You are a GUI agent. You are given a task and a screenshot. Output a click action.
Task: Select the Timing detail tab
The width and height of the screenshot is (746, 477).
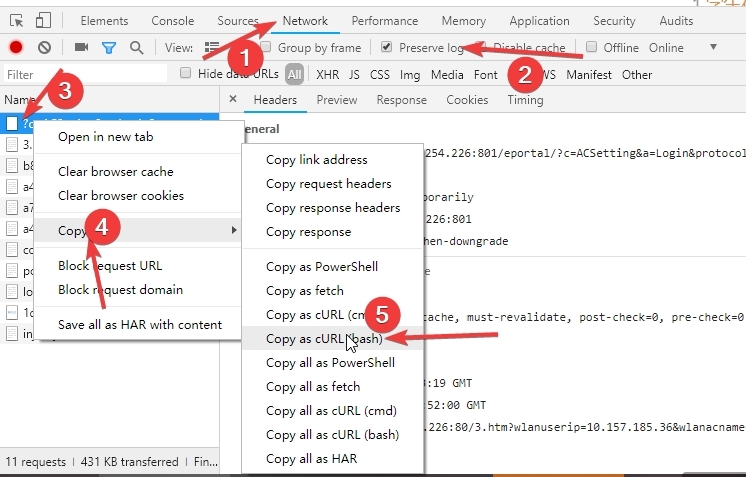click(525, 100)
